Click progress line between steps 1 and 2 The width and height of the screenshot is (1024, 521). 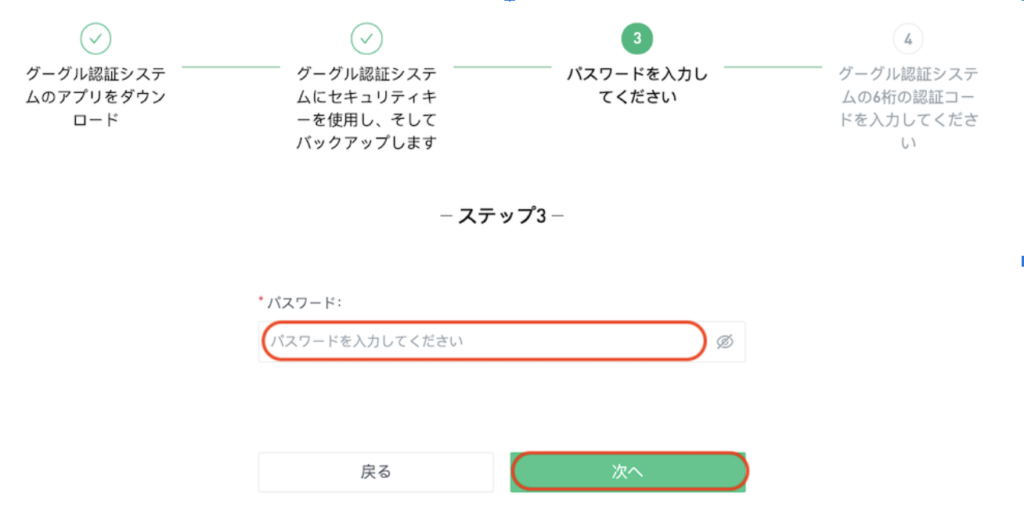pos(231,67)
